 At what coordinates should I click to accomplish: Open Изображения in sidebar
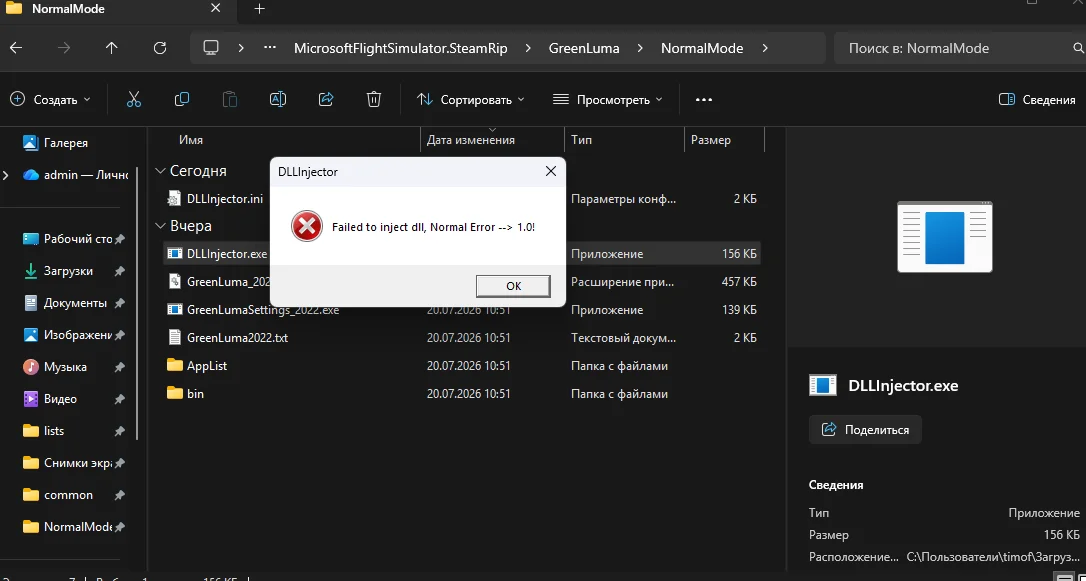[77, 335]
